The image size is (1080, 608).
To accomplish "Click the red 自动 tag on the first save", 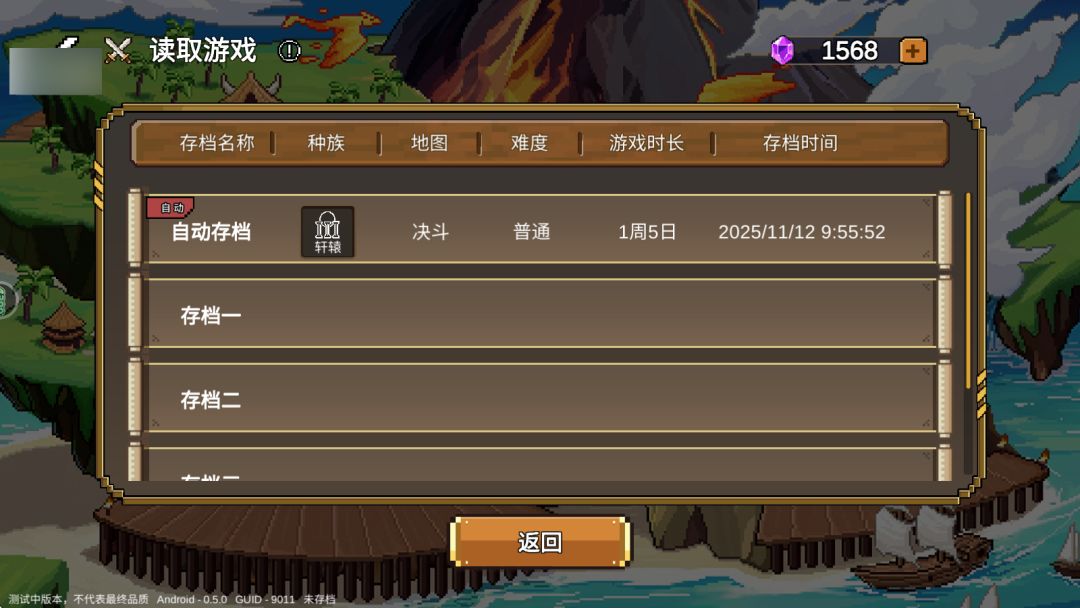I will pos(170,207).
